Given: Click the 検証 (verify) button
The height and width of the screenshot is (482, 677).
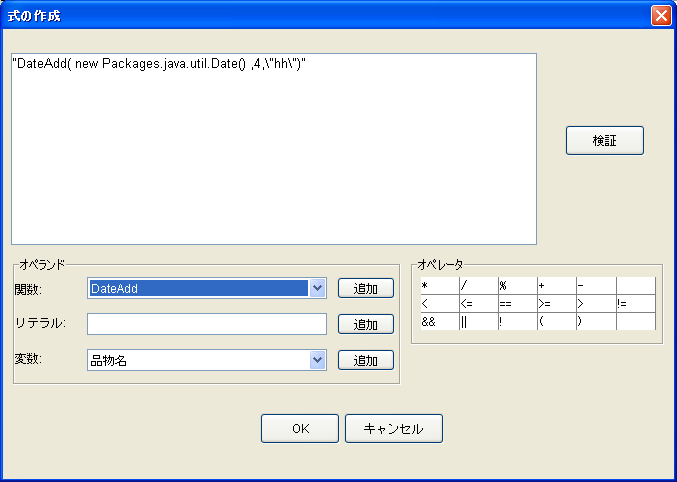Looking at the screenshot, I should point(604,140).
